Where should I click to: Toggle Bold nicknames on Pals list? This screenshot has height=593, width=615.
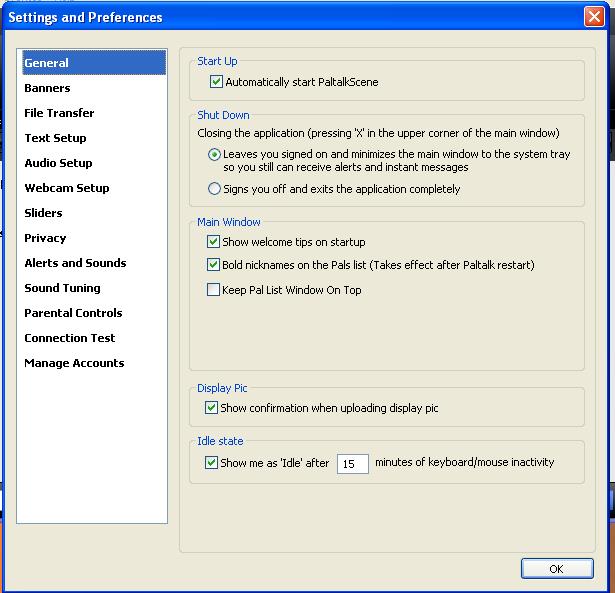213,264
